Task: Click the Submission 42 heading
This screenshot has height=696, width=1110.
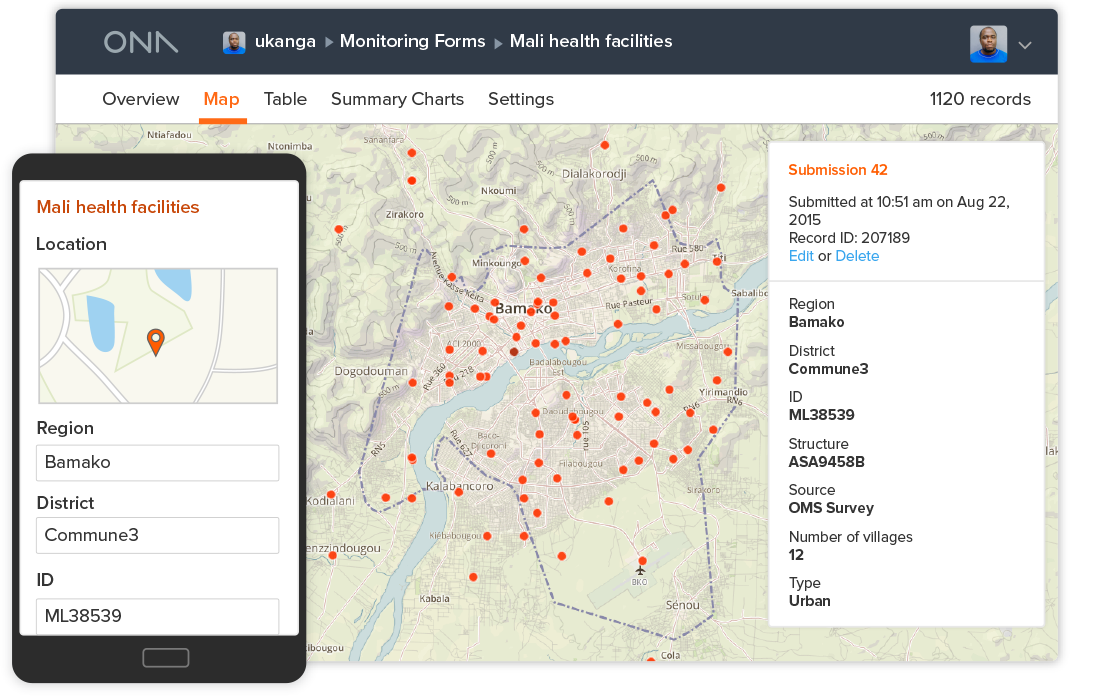Action: click(x=837, y=170)
